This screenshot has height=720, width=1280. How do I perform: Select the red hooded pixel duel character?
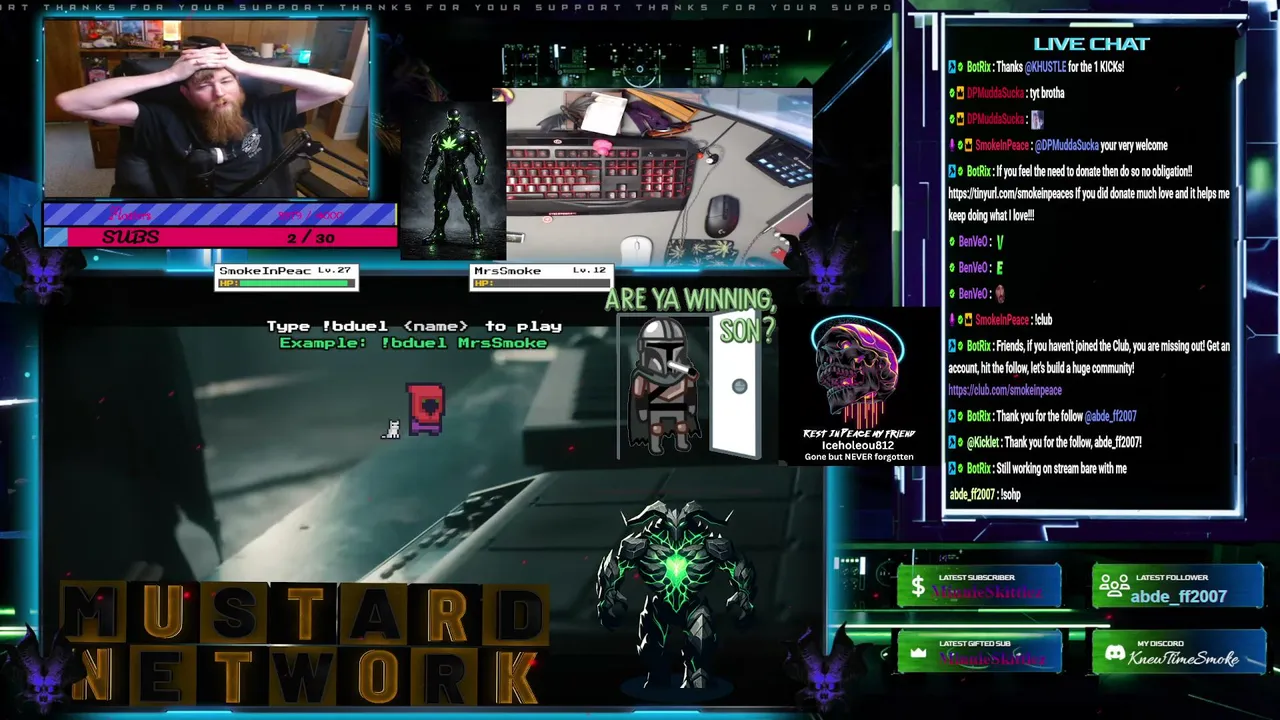(425, 409)
